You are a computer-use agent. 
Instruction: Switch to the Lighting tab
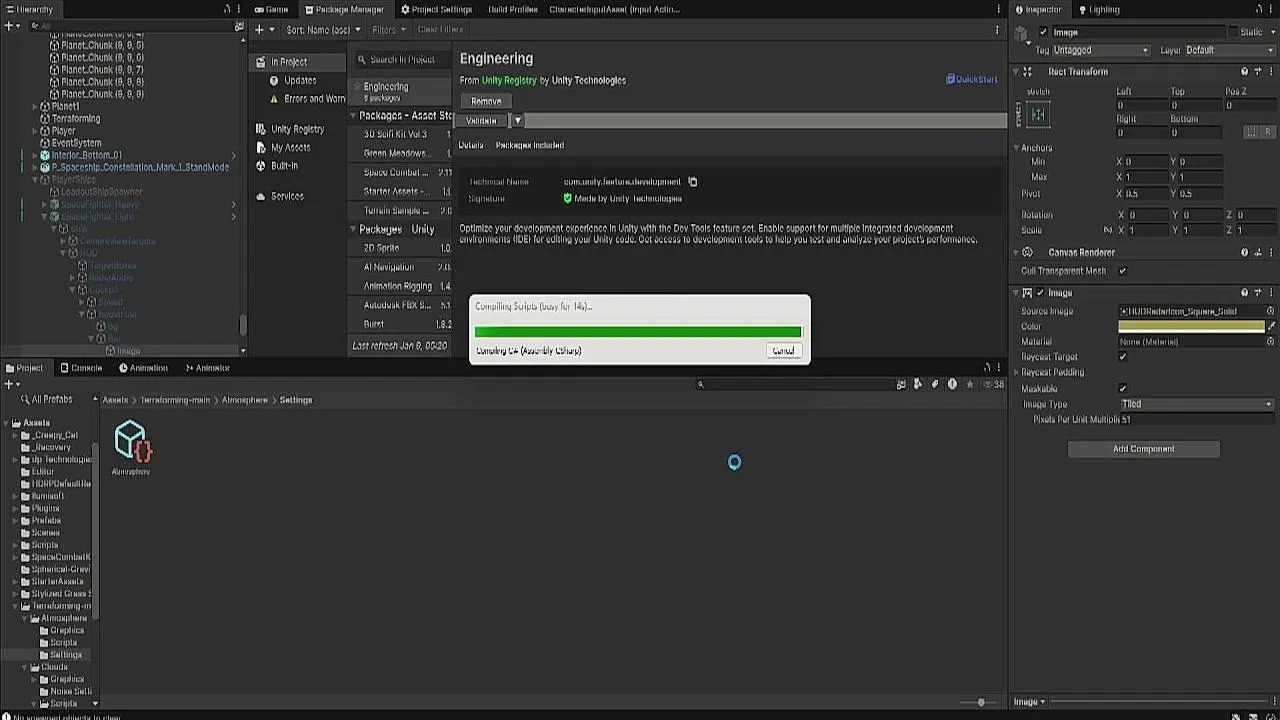tap(1098, 9)
